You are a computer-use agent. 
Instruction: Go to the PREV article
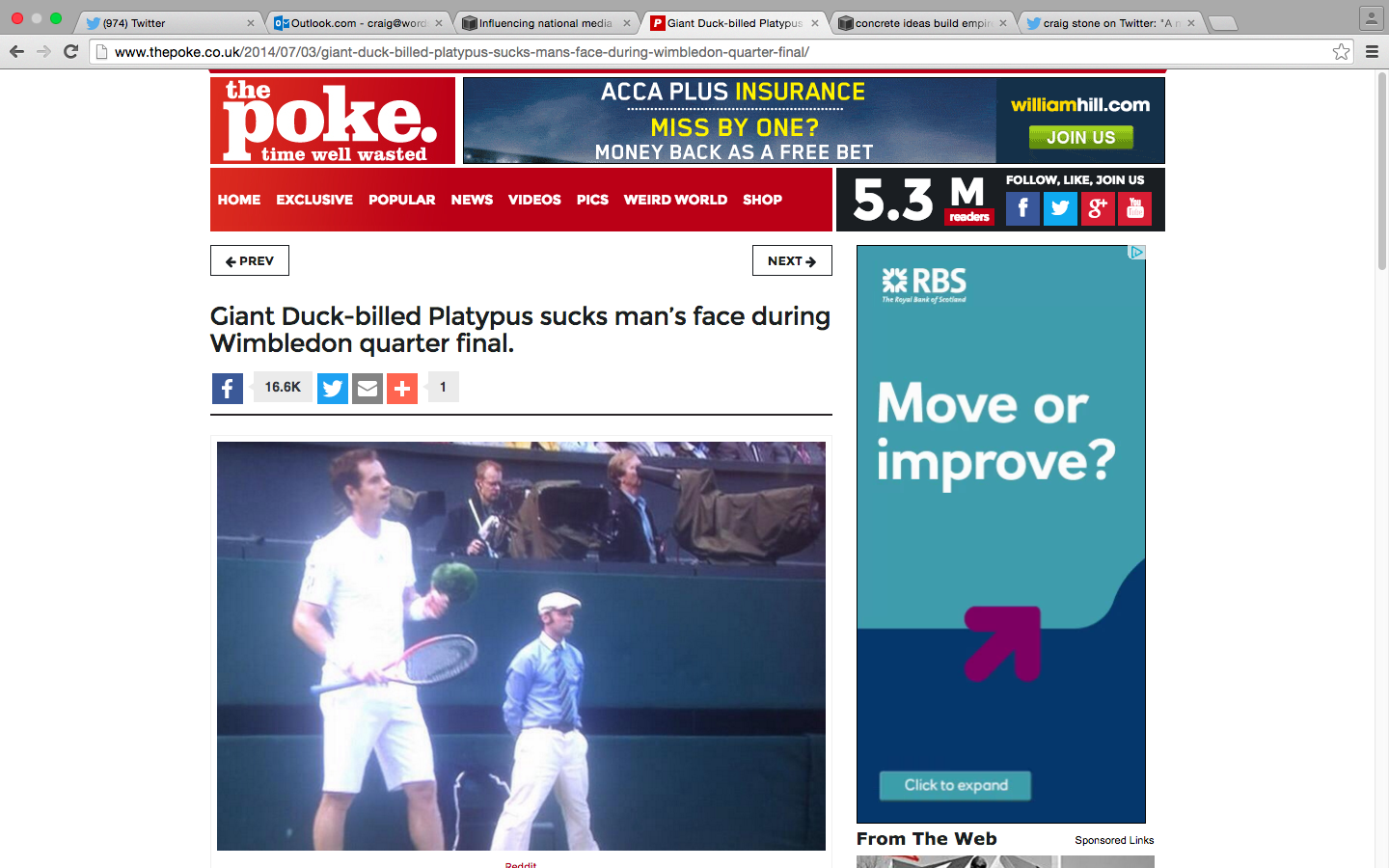250,260
